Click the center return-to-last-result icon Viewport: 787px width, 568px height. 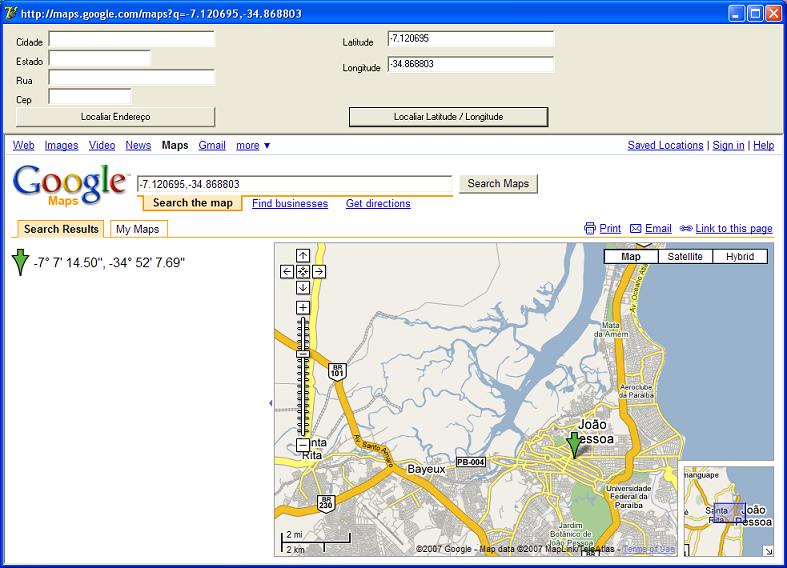[303, 271]
